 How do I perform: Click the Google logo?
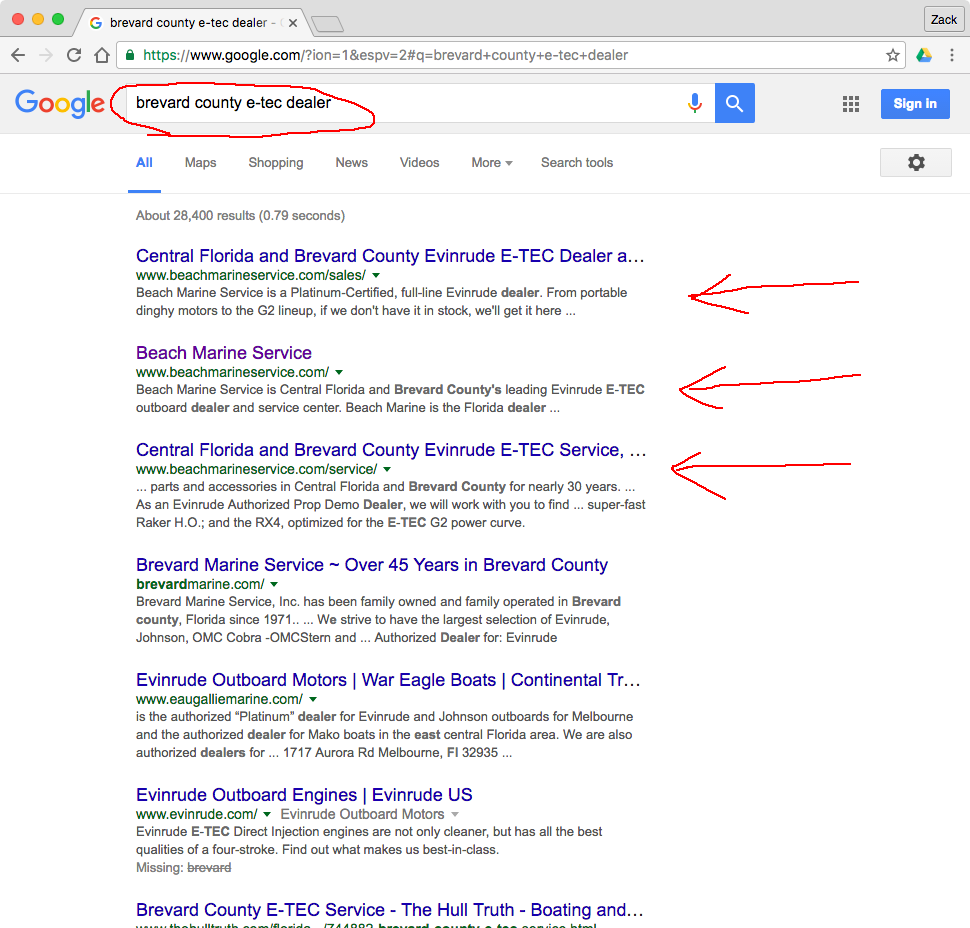pos(60,103)
